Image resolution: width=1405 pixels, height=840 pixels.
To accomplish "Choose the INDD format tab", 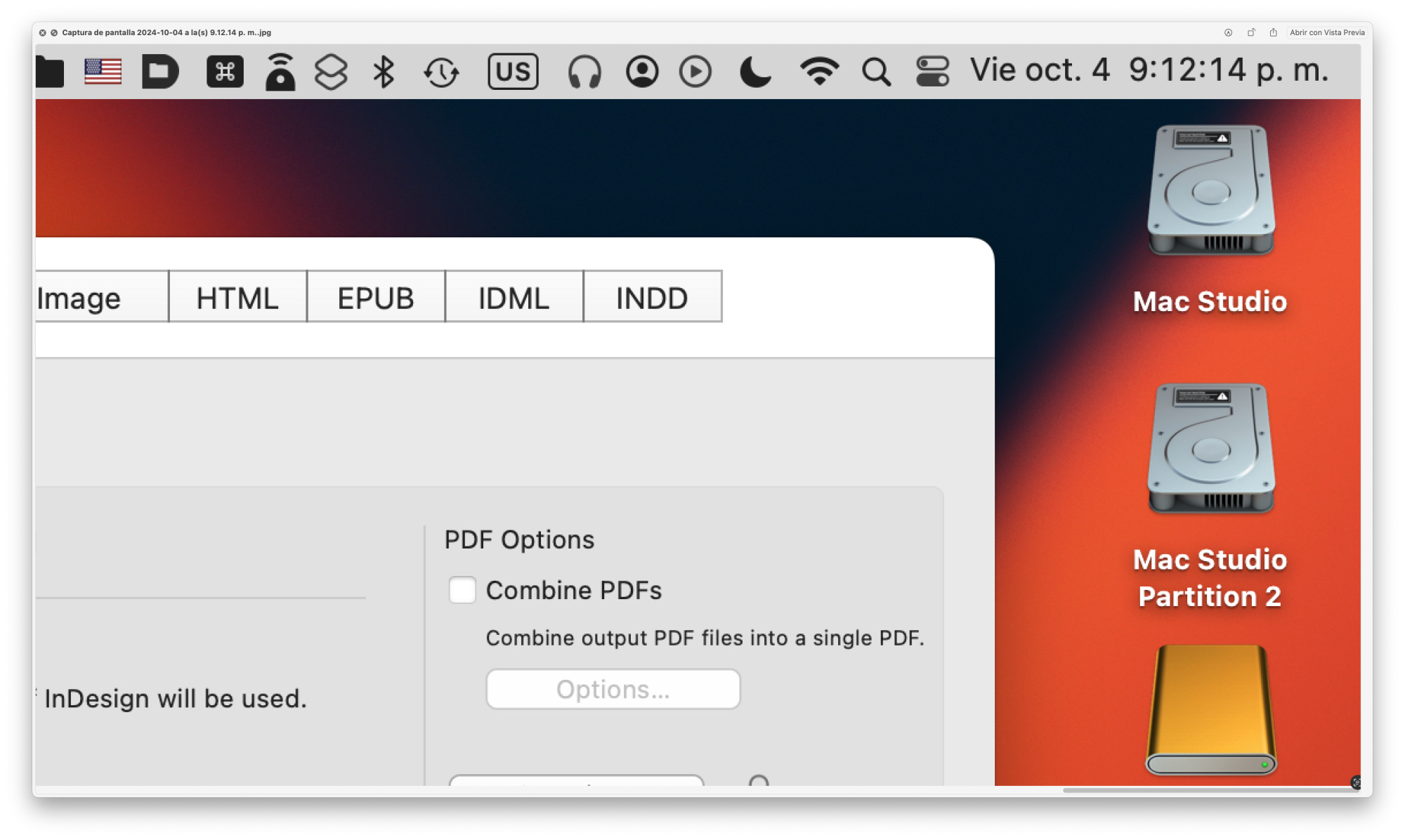I will tap(652, 298).
